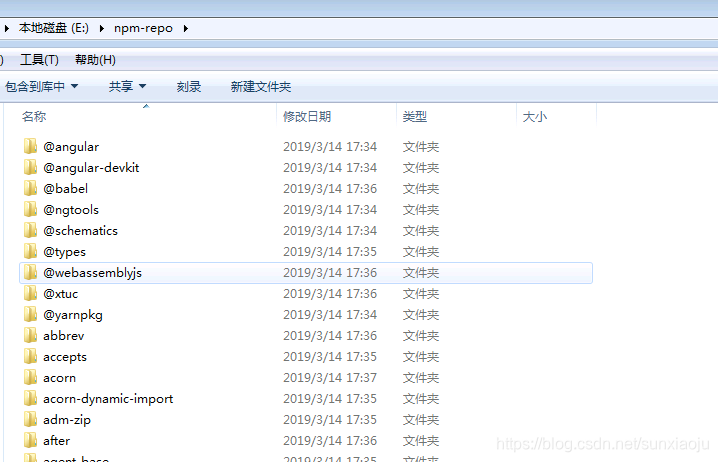Select the accepts folder name

pos(65,357)
